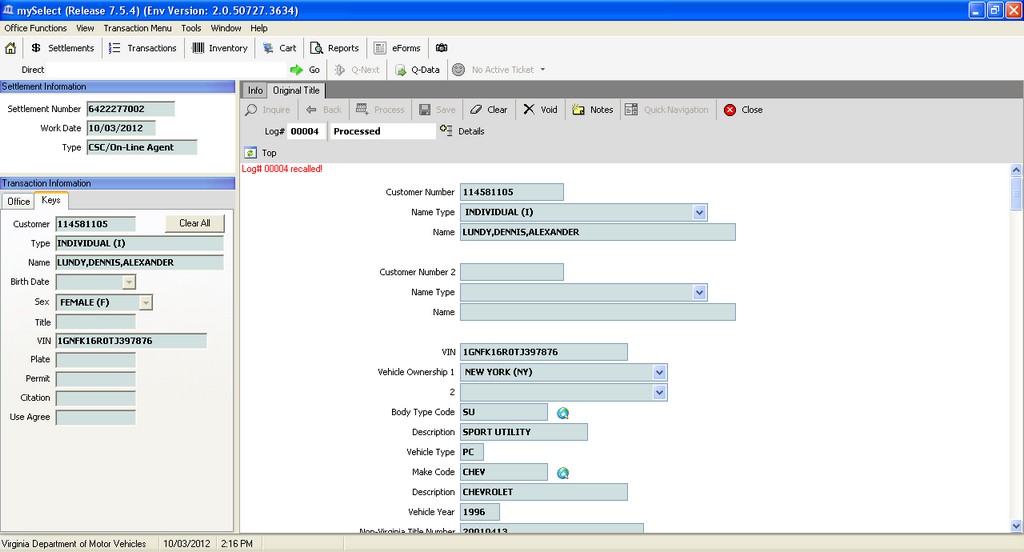1024x552 pixels.
Task: Click the Use Agree field
Action: coord(95,417)
